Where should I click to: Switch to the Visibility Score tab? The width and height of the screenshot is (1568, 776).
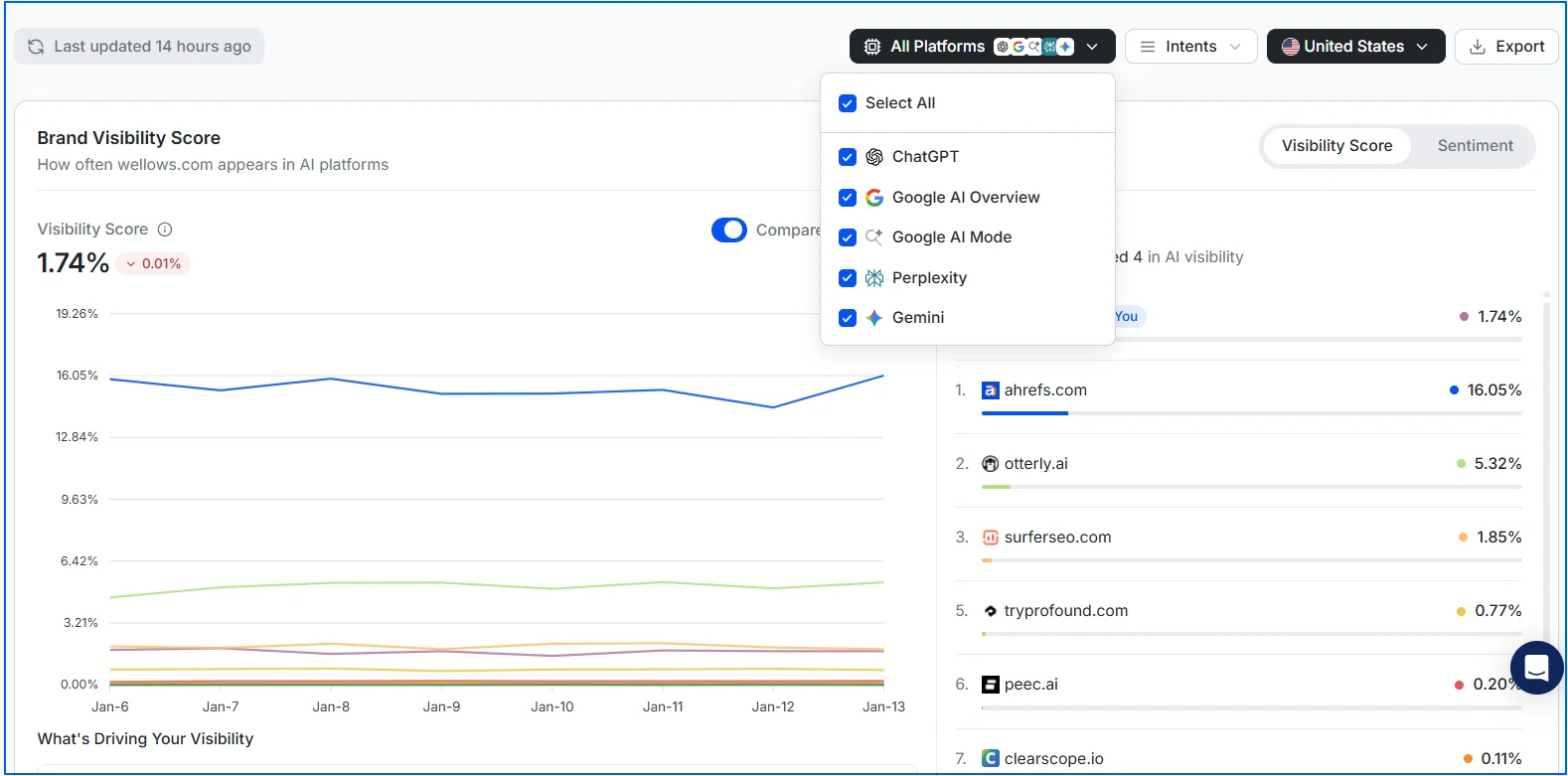(x=1336, y=146)
